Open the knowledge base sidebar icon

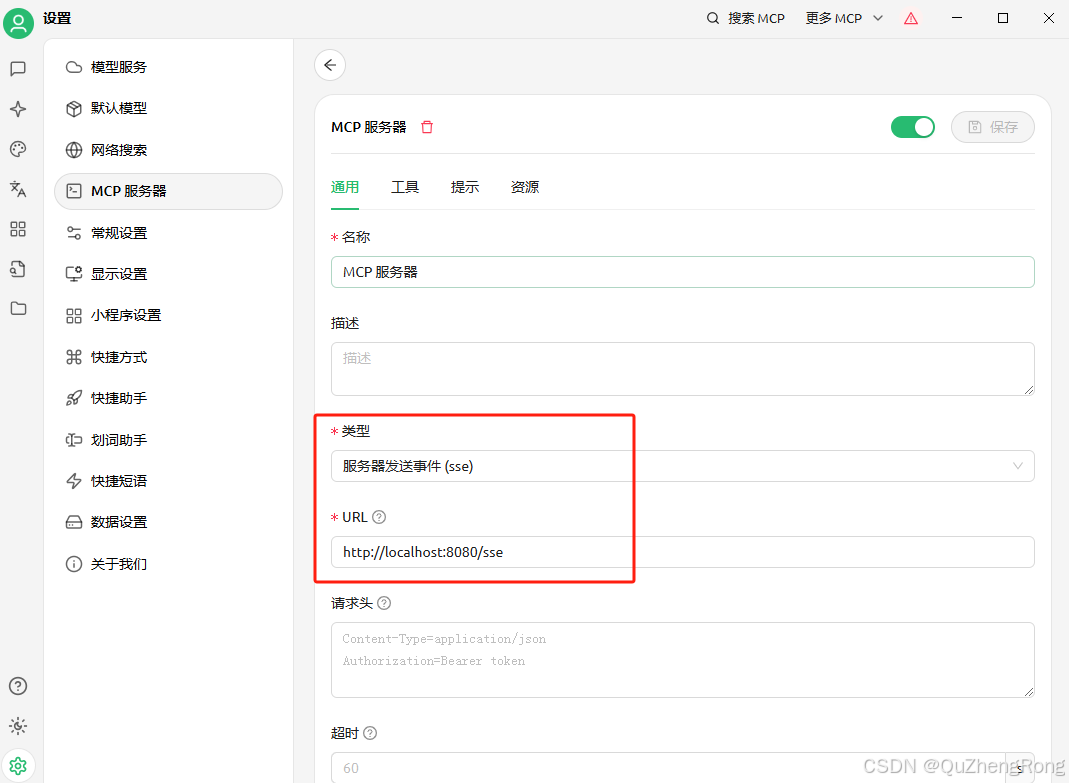point(18,269)
